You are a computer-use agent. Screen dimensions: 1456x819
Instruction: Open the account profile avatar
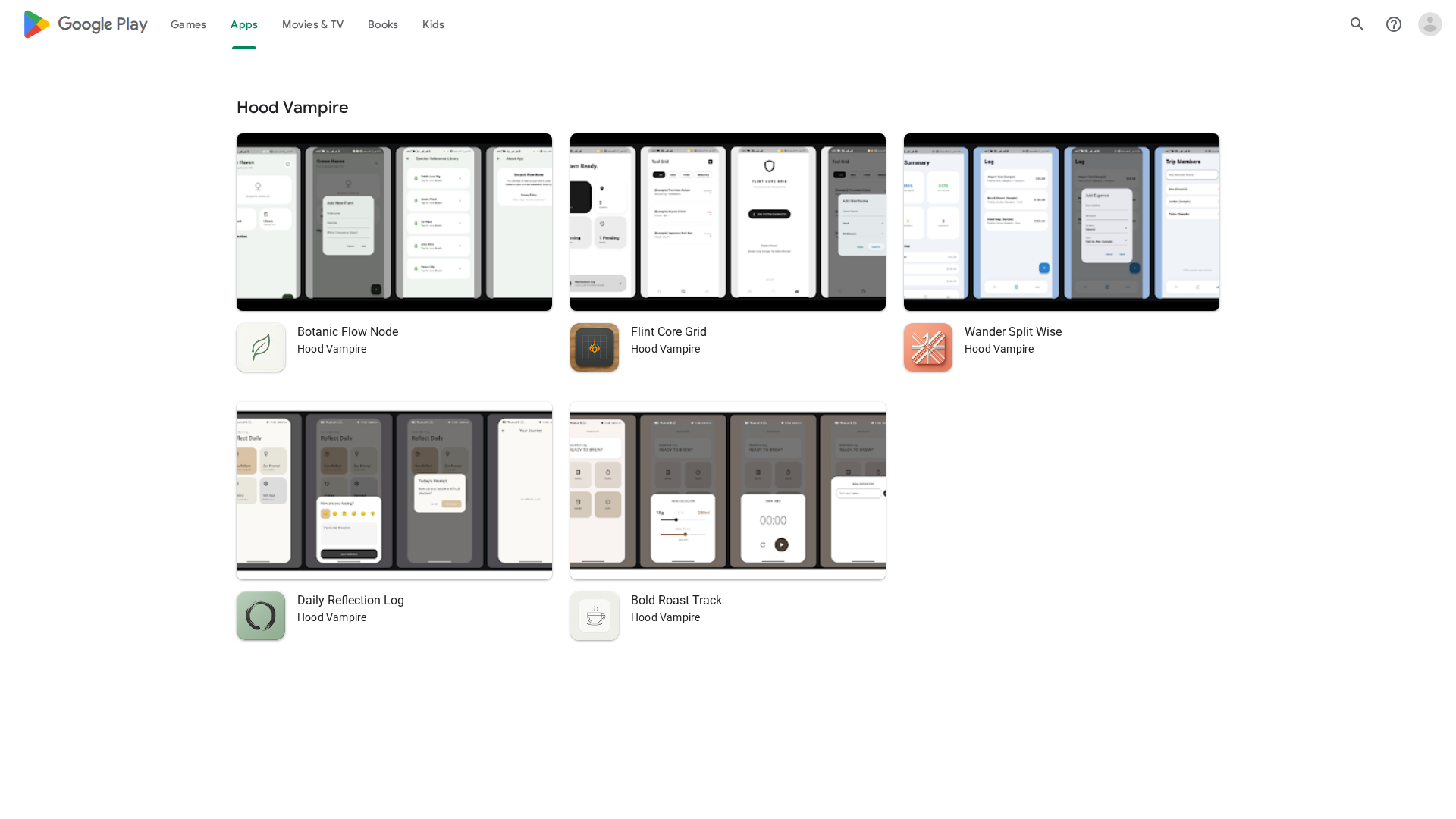pyautogui.click(x=1429, y=24)
